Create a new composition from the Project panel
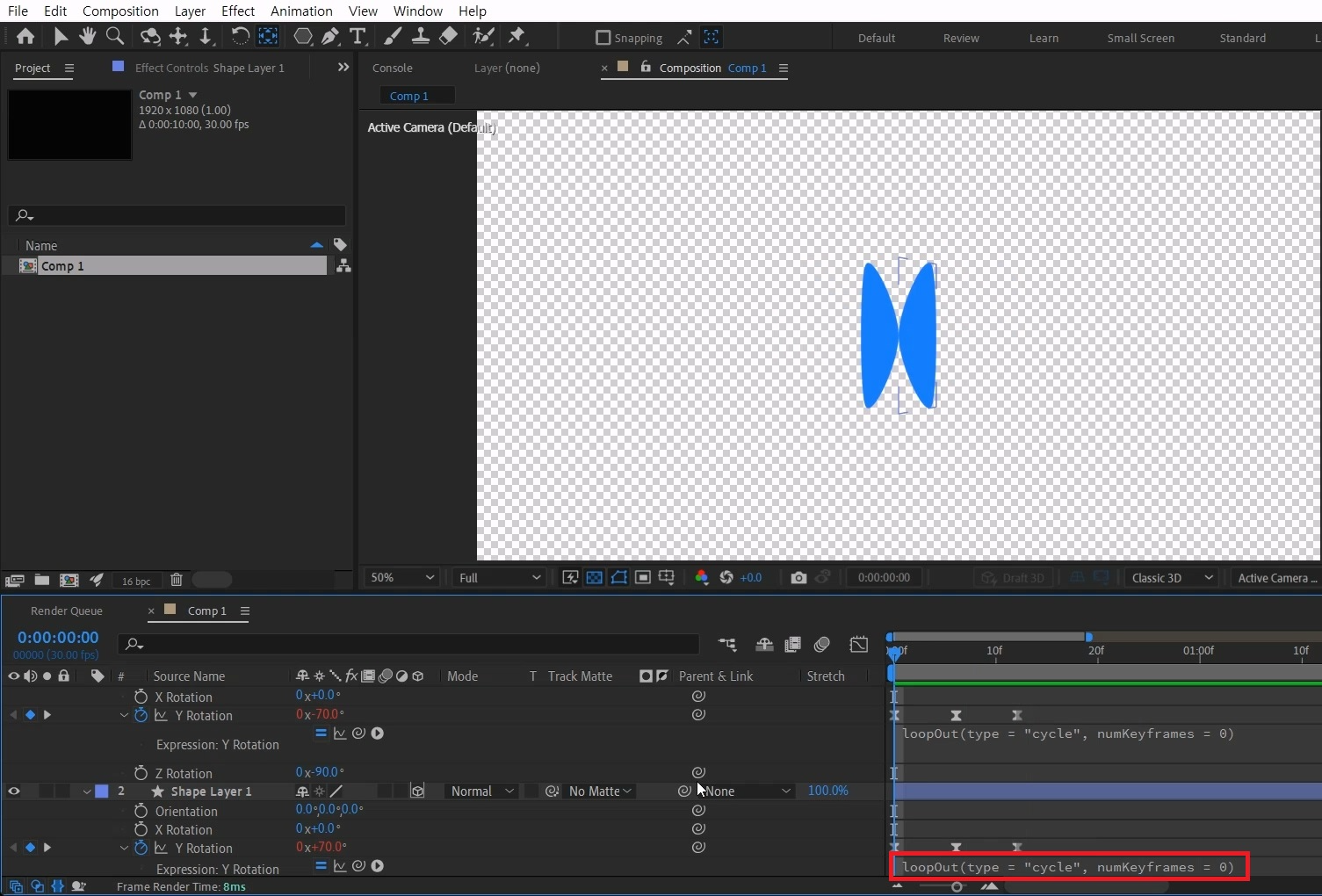The image size is (1322, 896). [x=69, y=580]
